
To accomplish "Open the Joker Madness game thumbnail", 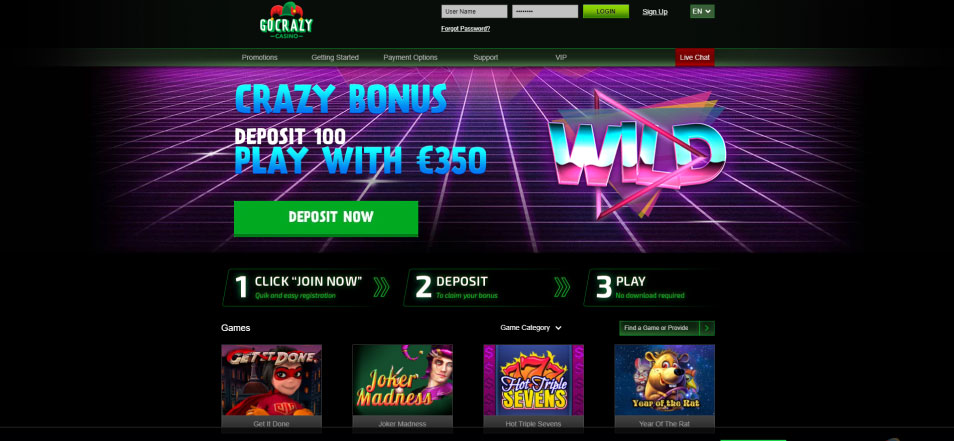I will point(402,380).
